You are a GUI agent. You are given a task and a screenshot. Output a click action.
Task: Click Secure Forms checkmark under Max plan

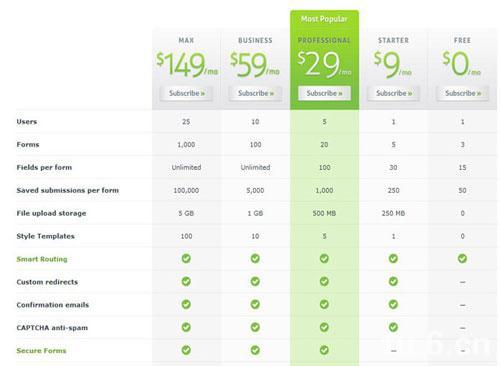point(186,350)
